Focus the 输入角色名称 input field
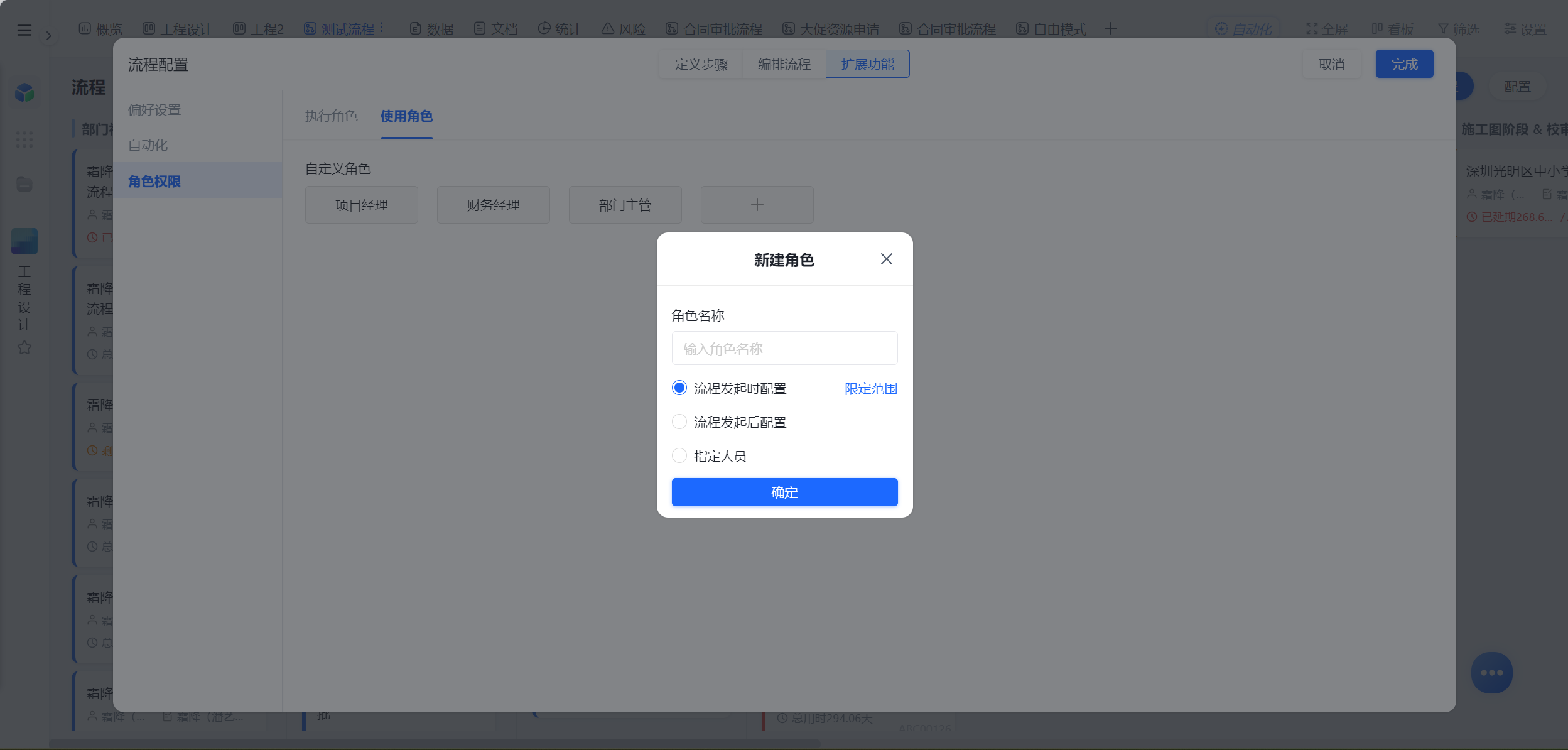1568x750 pixels. pyautogui.click(x=784, y=349)
